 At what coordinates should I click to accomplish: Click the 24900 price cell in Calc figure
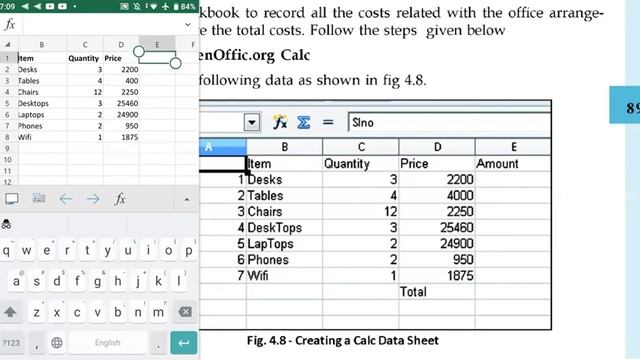coord(437,244)
